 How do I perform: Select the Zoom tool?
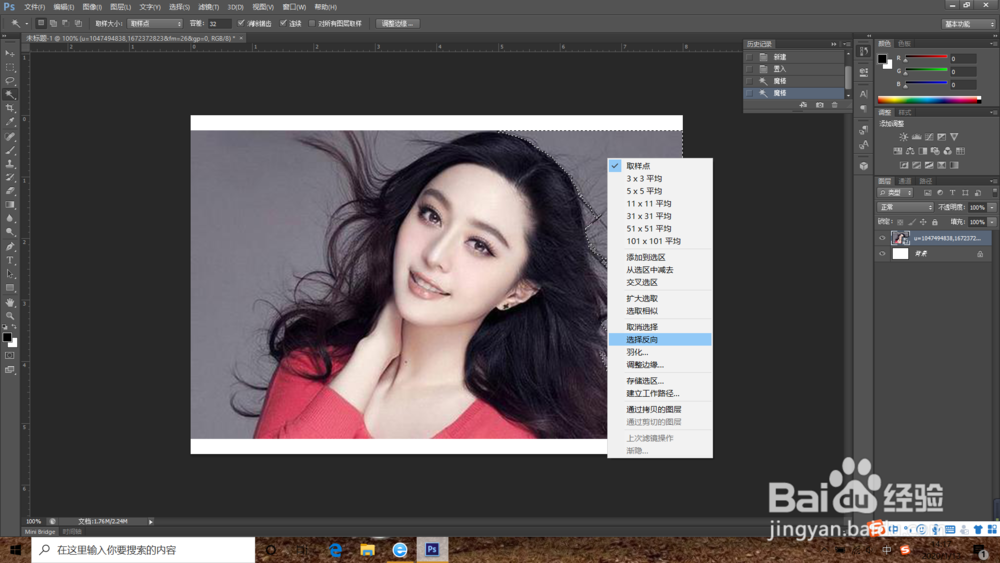[10, 316]
